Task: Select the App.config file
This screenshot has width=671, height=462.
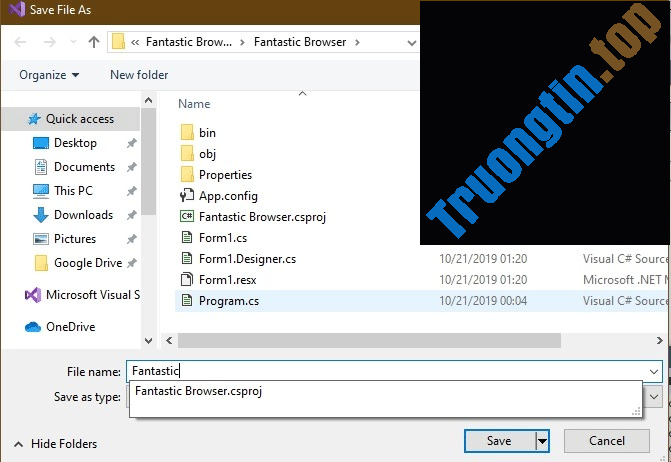Action: tap(228, 196)
